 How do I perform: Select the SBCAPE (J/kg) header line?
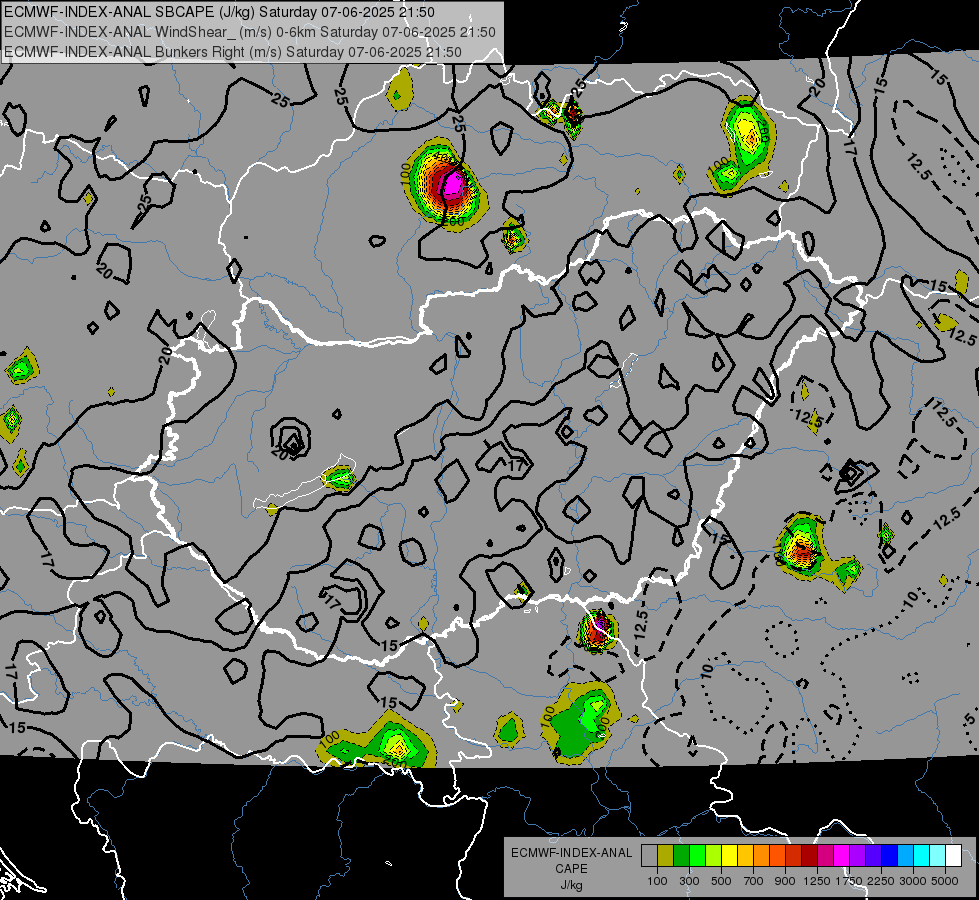point(220,12)
